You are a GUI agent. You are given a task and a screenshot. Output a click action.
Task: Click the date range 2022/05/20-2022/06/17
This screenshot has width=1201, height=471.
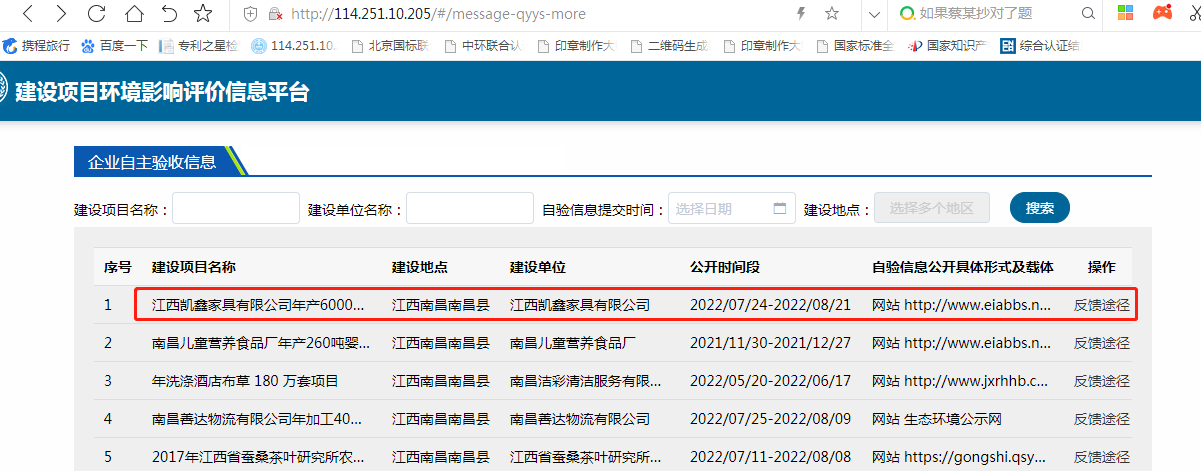770,381
